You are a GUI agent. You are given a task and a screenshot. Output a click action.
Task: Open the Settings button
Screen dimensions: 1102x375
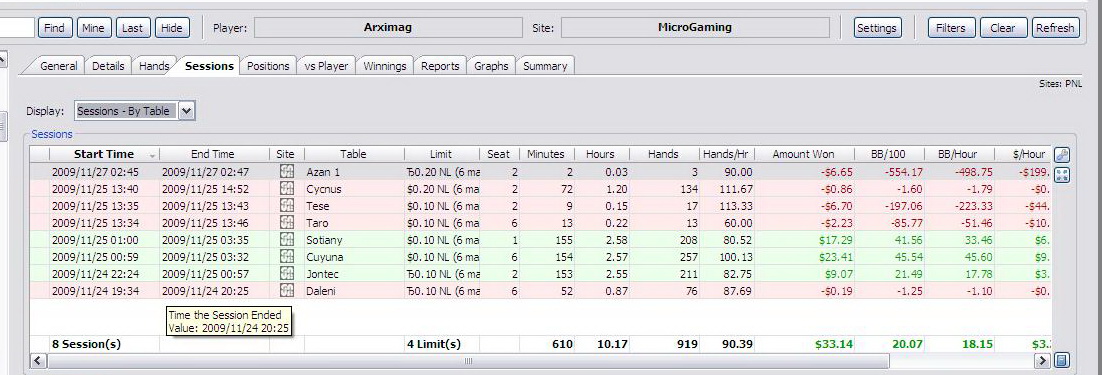877,28
